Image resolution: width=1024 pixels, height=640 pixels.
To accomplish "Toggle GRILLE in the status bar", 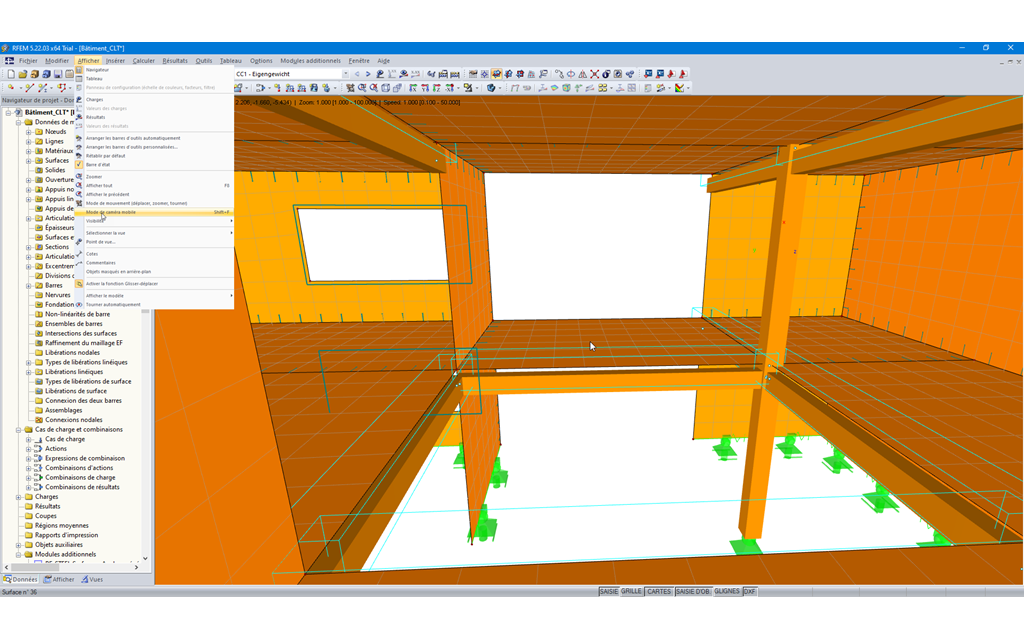I will (631, 592).
